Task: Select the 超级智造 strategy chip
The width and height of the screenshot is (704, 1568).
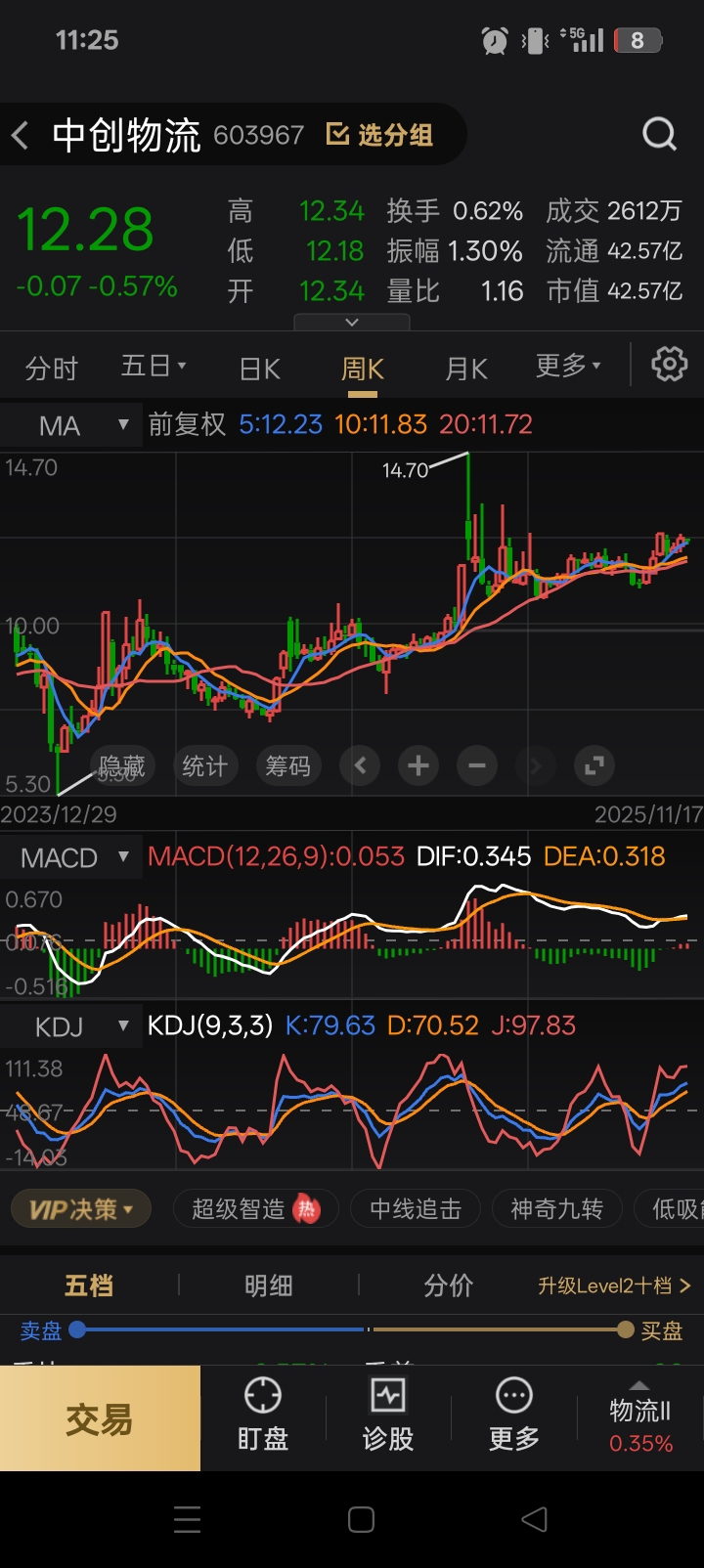Action: click(256, 1209)
